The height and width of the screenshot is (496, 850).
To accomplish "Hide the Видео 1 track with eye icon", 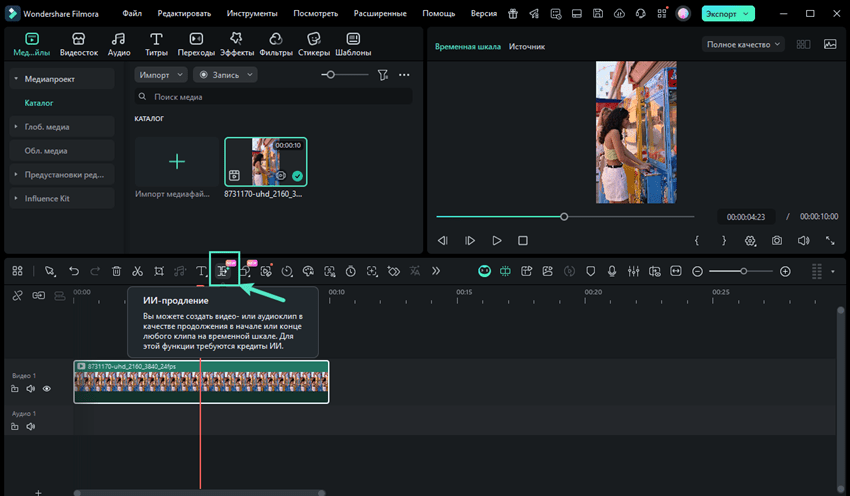I will 46,389.
